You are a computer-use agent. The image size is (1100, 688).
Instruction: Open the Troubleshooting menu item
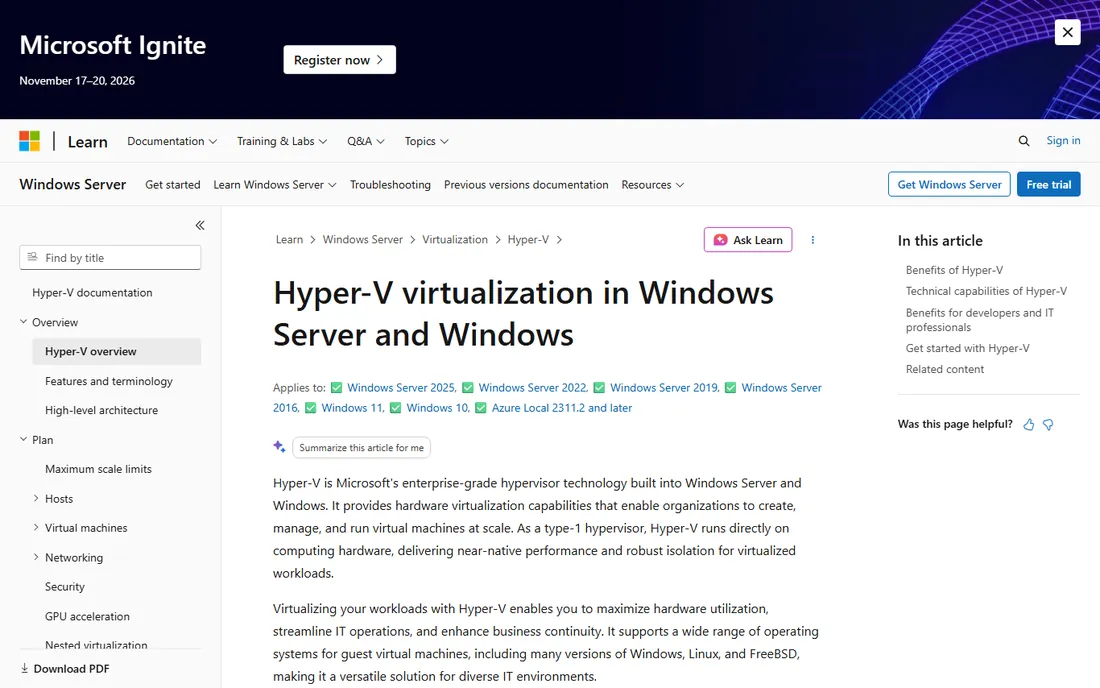coord(390,184)
